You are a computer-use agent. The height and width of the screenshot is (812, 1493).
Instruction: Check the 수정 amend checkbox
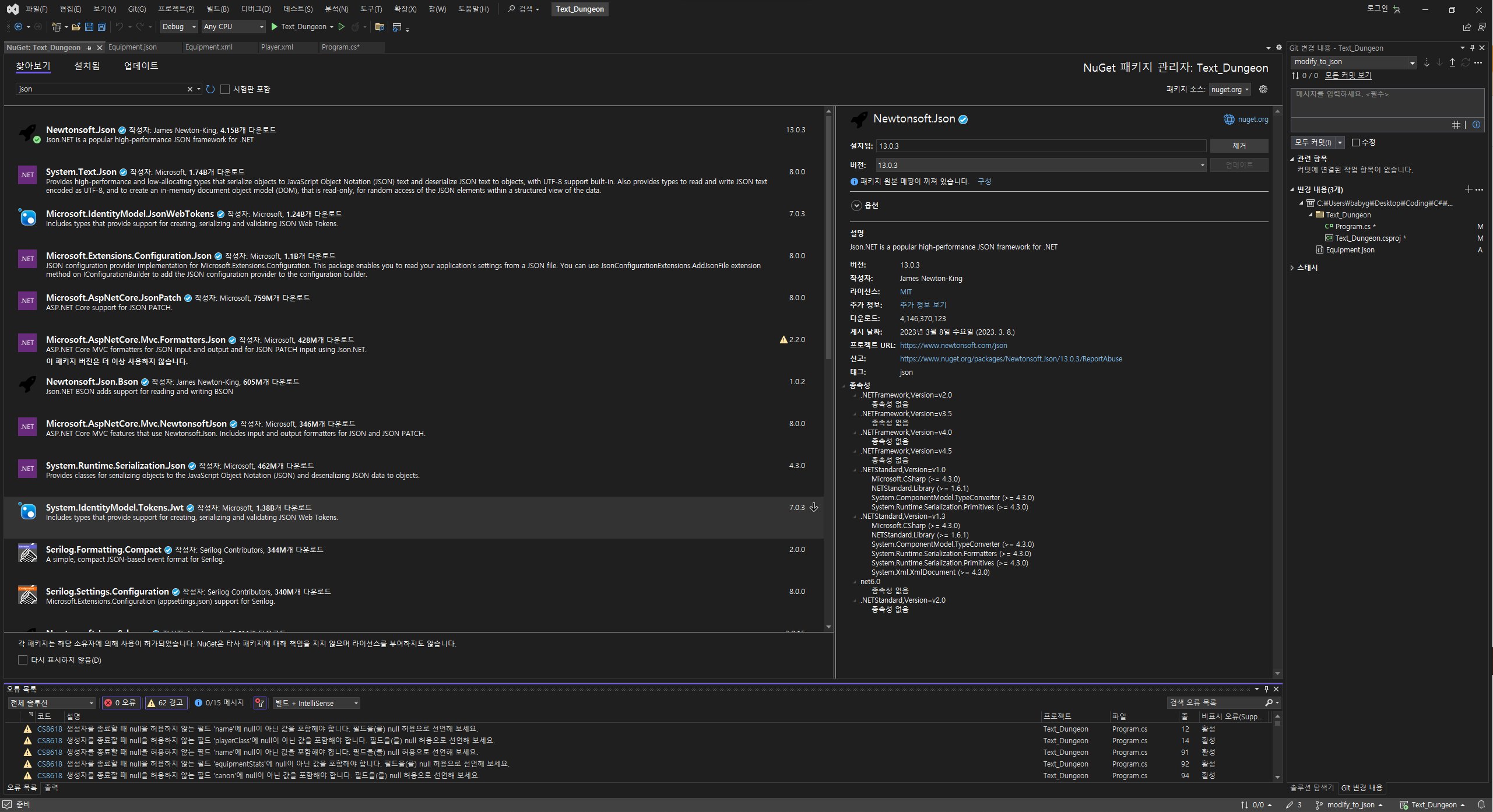pos(1355,142)
